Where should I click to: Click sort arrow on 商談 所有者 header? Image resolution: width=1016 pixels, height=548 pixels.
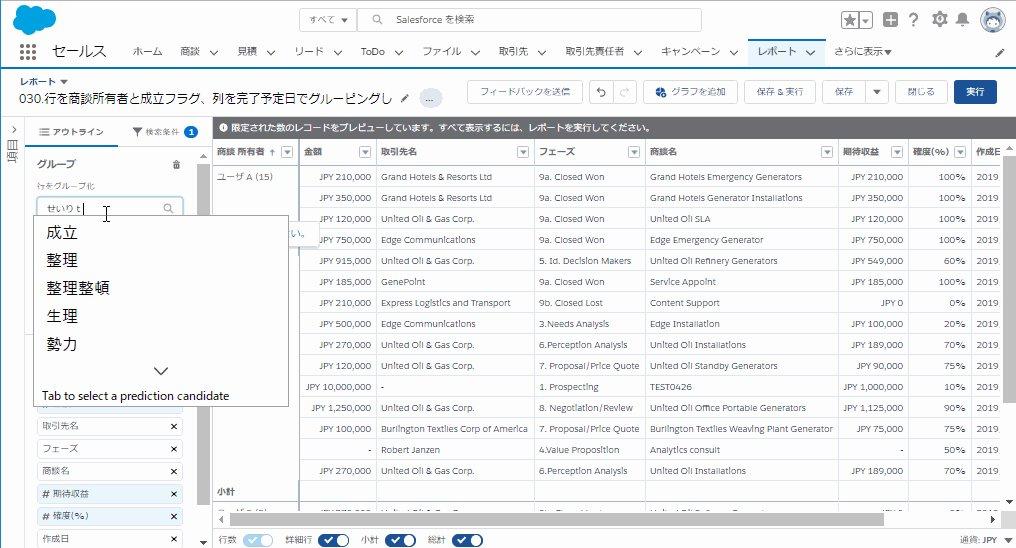(272, 152)
